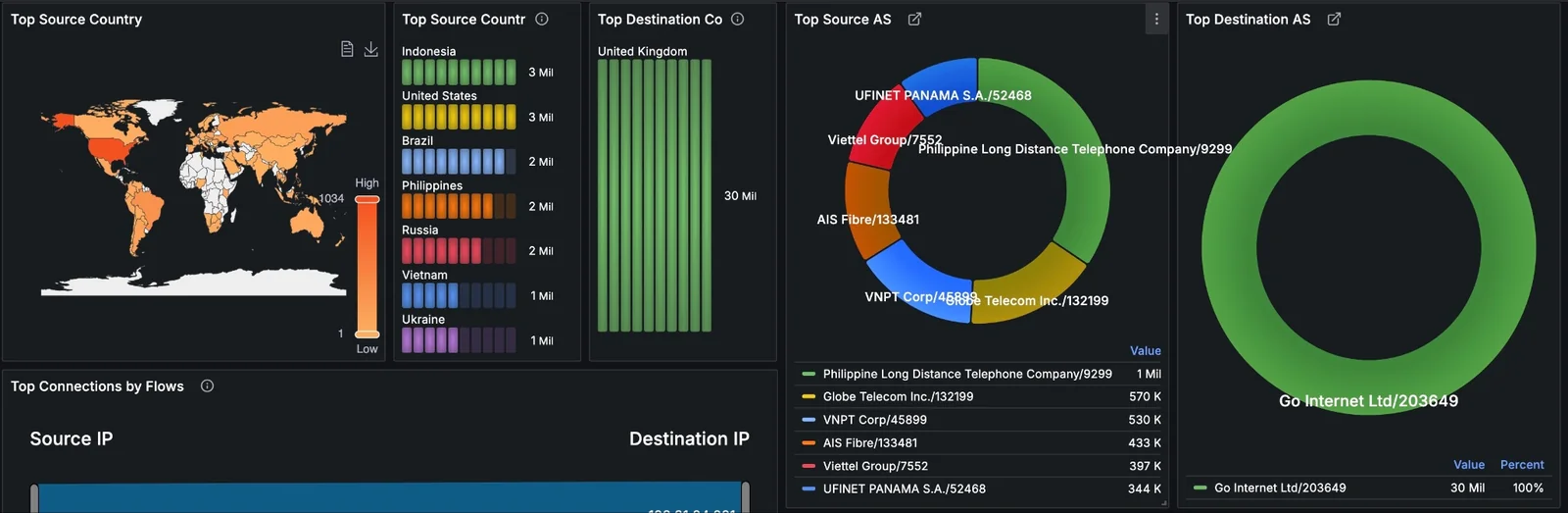Click the map High-Low color scale bar
1568x513 pixels.
[x=367, y=267]
